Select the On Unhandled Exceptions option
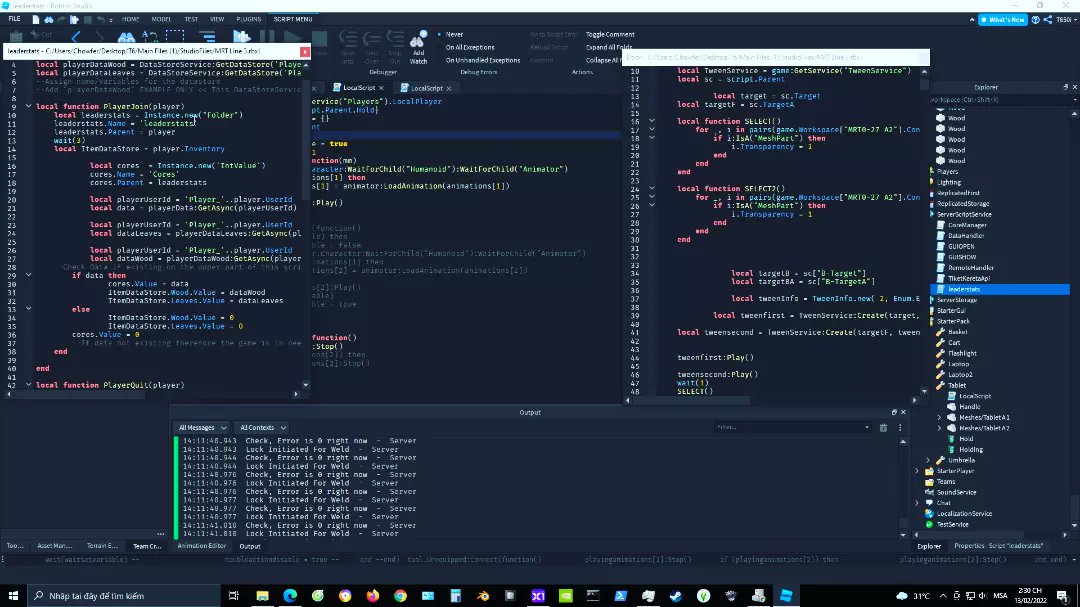The height and width of the screenshot is (607, 1080). [482, 60]
